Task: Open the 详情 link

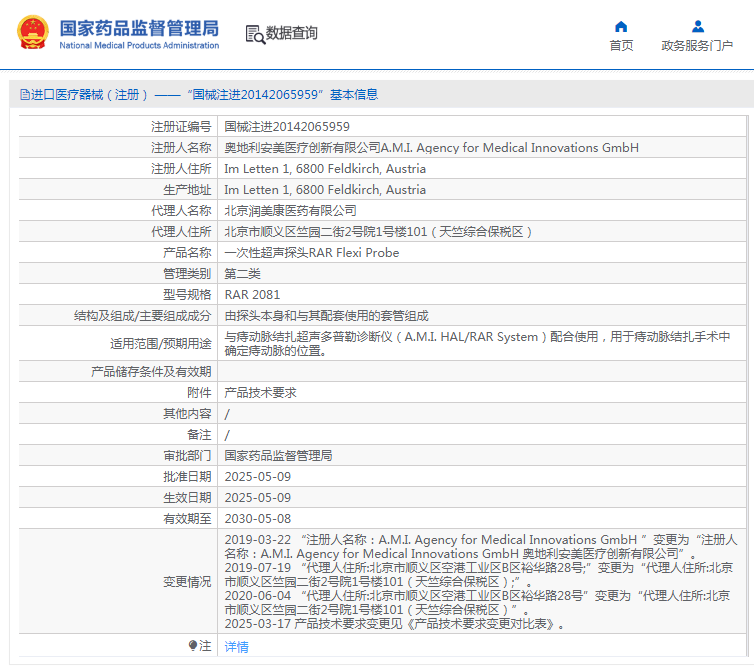Action: pos(237,647)
